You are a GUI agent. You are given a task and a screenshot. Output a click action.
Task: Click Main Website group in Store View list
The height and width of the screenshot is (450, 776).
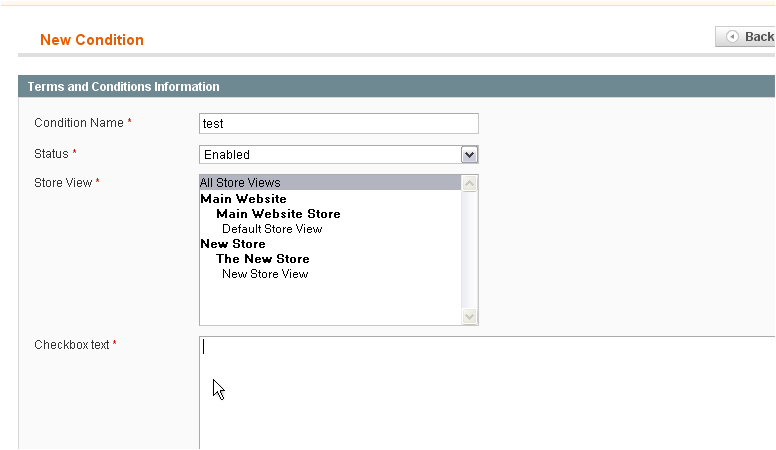243,199
